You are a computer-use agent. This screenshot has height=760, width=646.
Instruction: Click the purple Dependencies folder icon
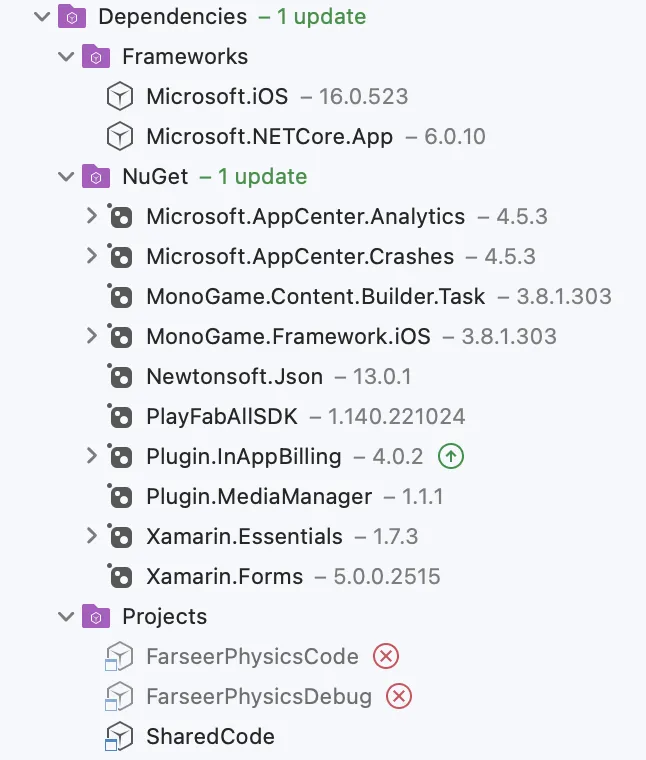pos(72,17)
